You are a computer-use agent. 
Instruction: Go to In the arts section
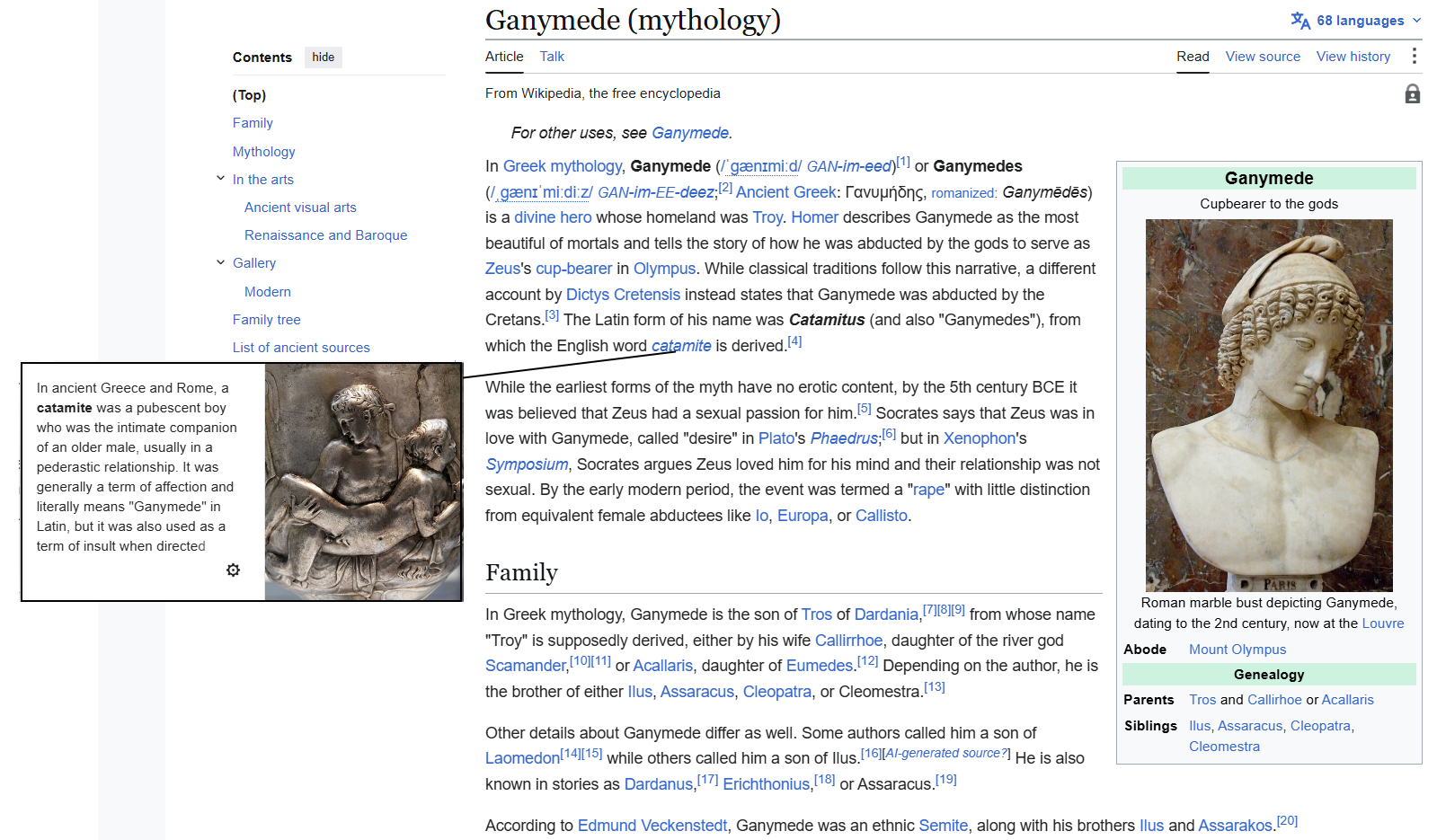[x=263, y=180]
